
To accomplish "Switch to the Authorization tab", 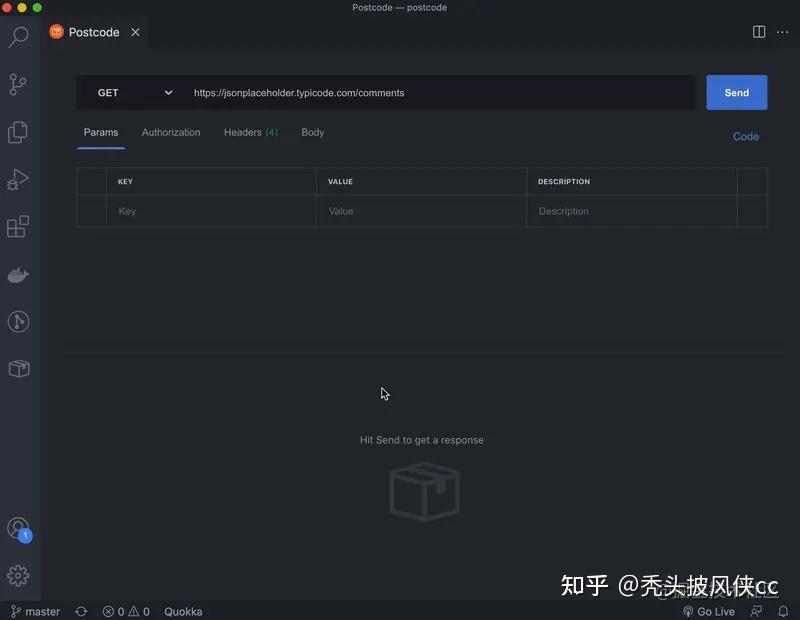I will pos(171,133).
